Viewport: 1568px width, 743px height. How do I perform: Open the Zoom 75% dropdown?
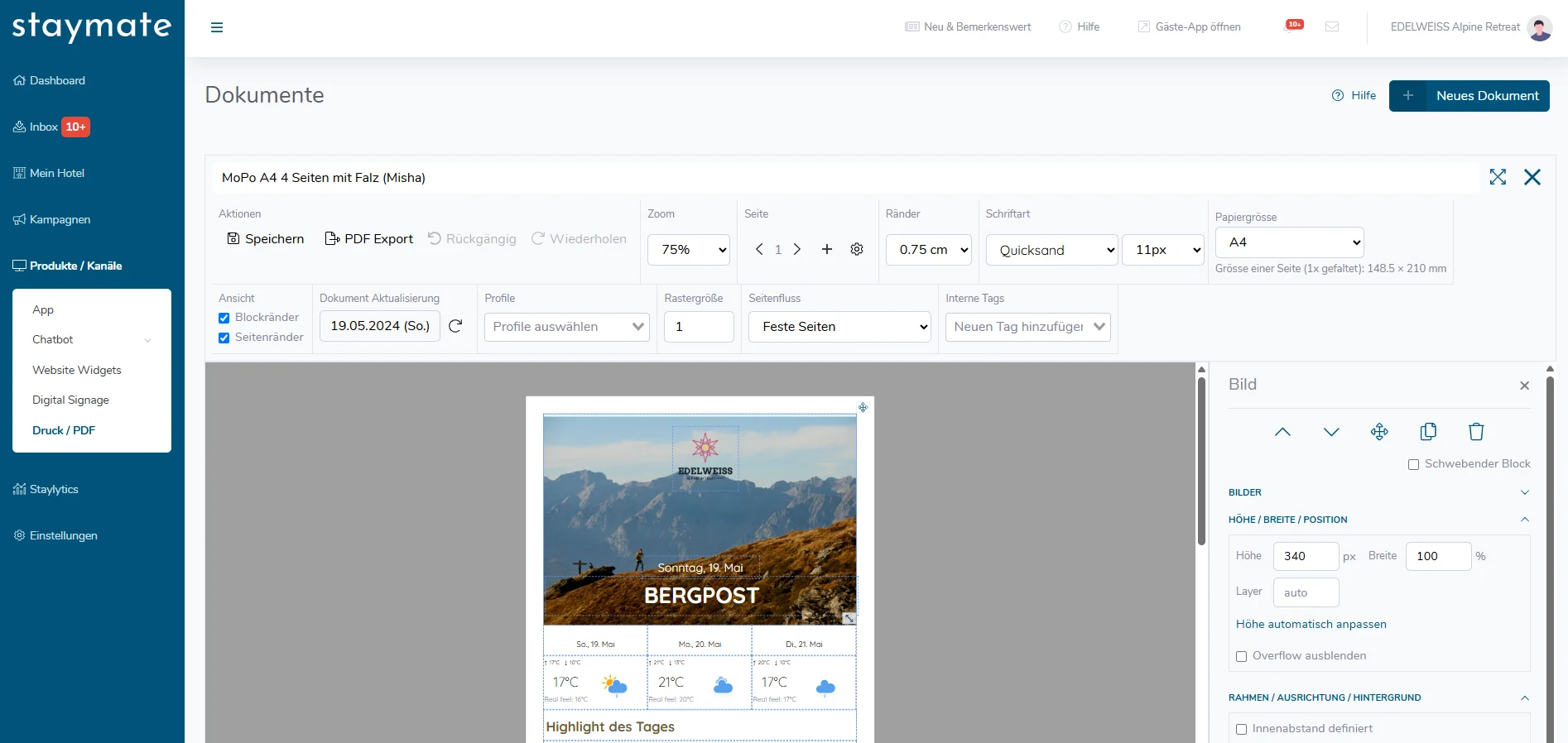pos(689,250)
